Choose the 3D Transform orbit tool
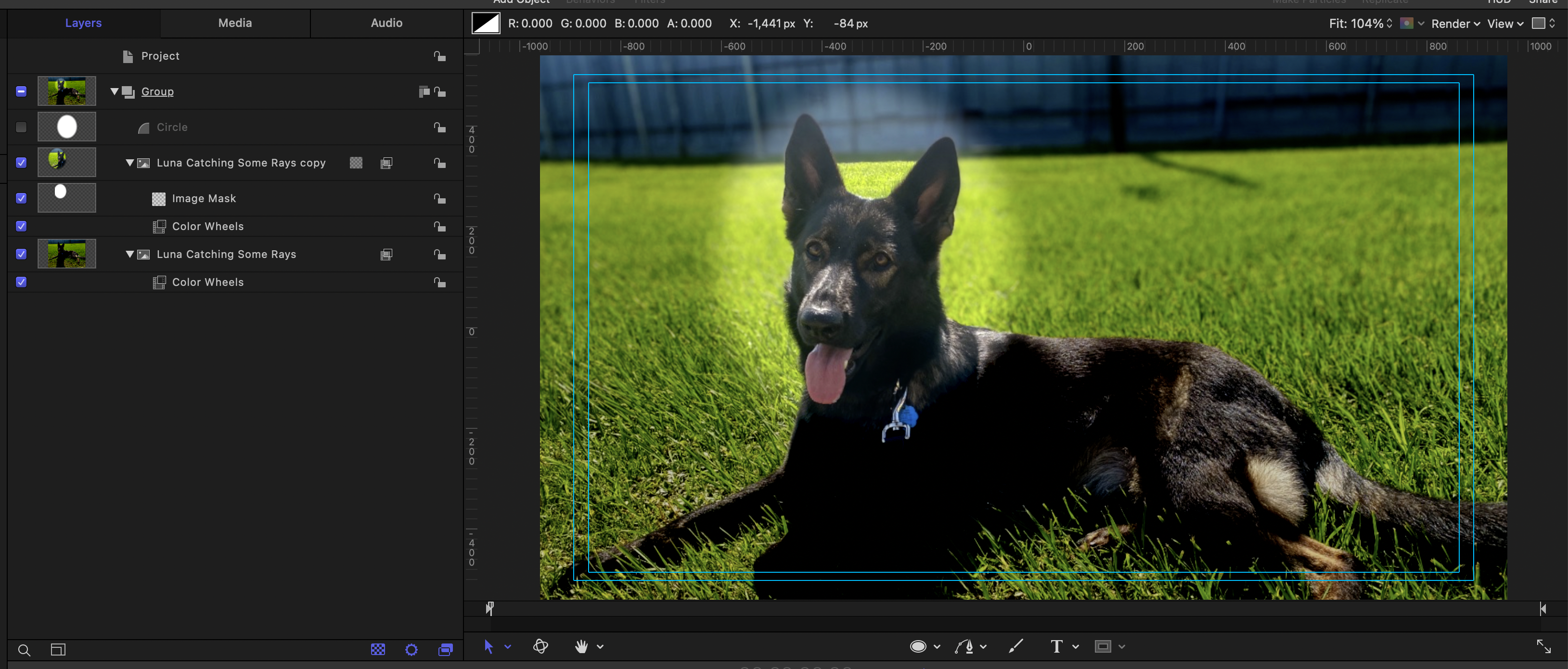The image size is (1568, 669). [540, 646]
